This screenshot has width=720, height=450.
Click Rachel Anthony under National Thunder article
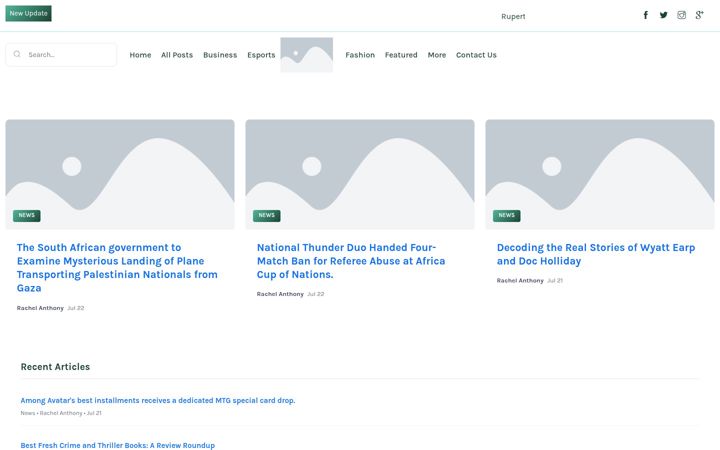pyautogui.click(x=280, y=294)
